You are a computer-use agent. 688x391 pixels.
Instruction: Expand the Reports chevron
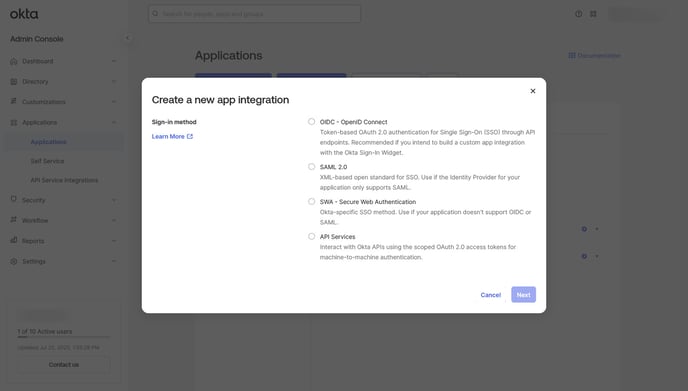click(114, 241)
